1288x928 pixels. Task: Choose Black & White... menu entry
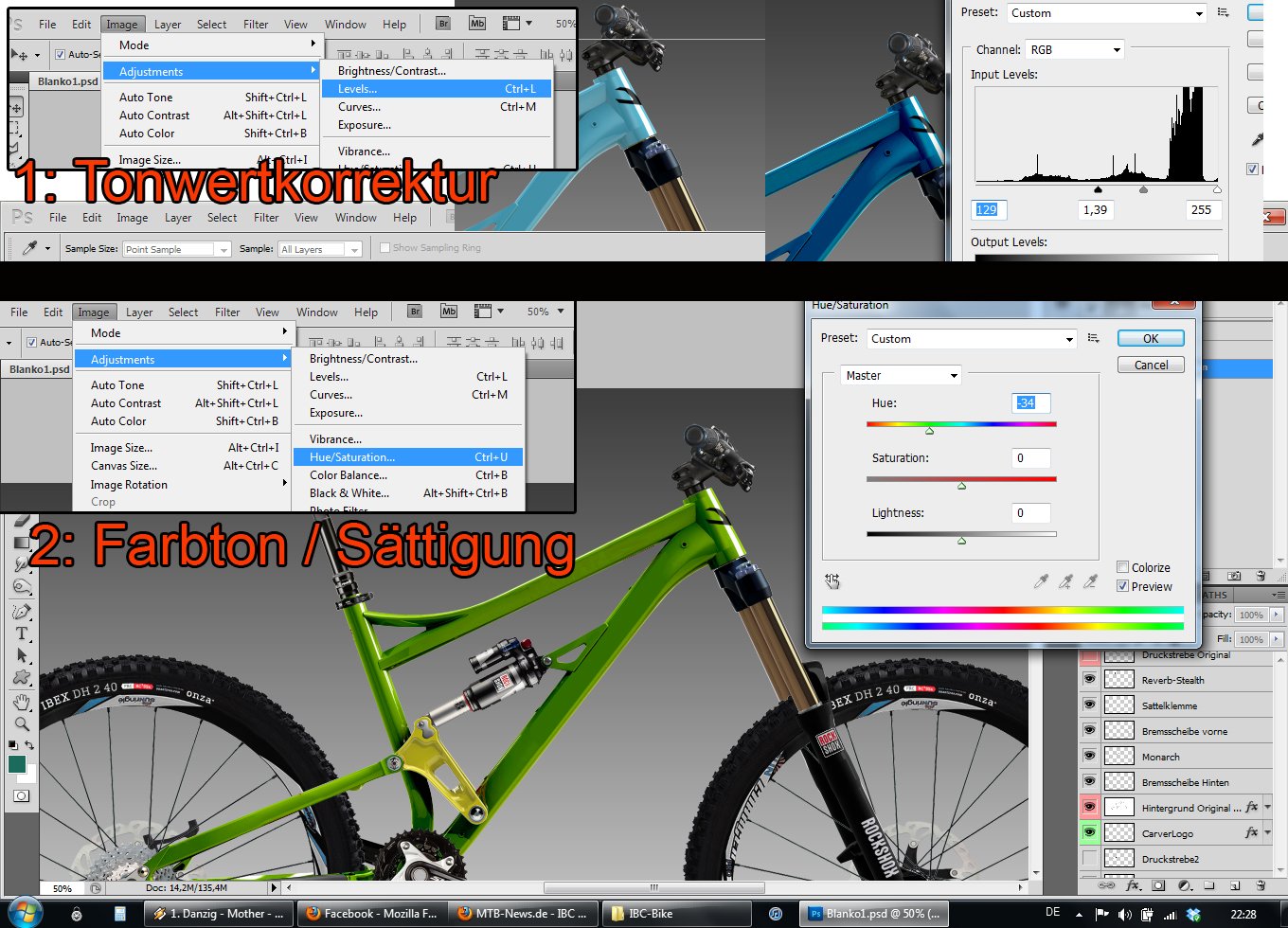[408, 492]
